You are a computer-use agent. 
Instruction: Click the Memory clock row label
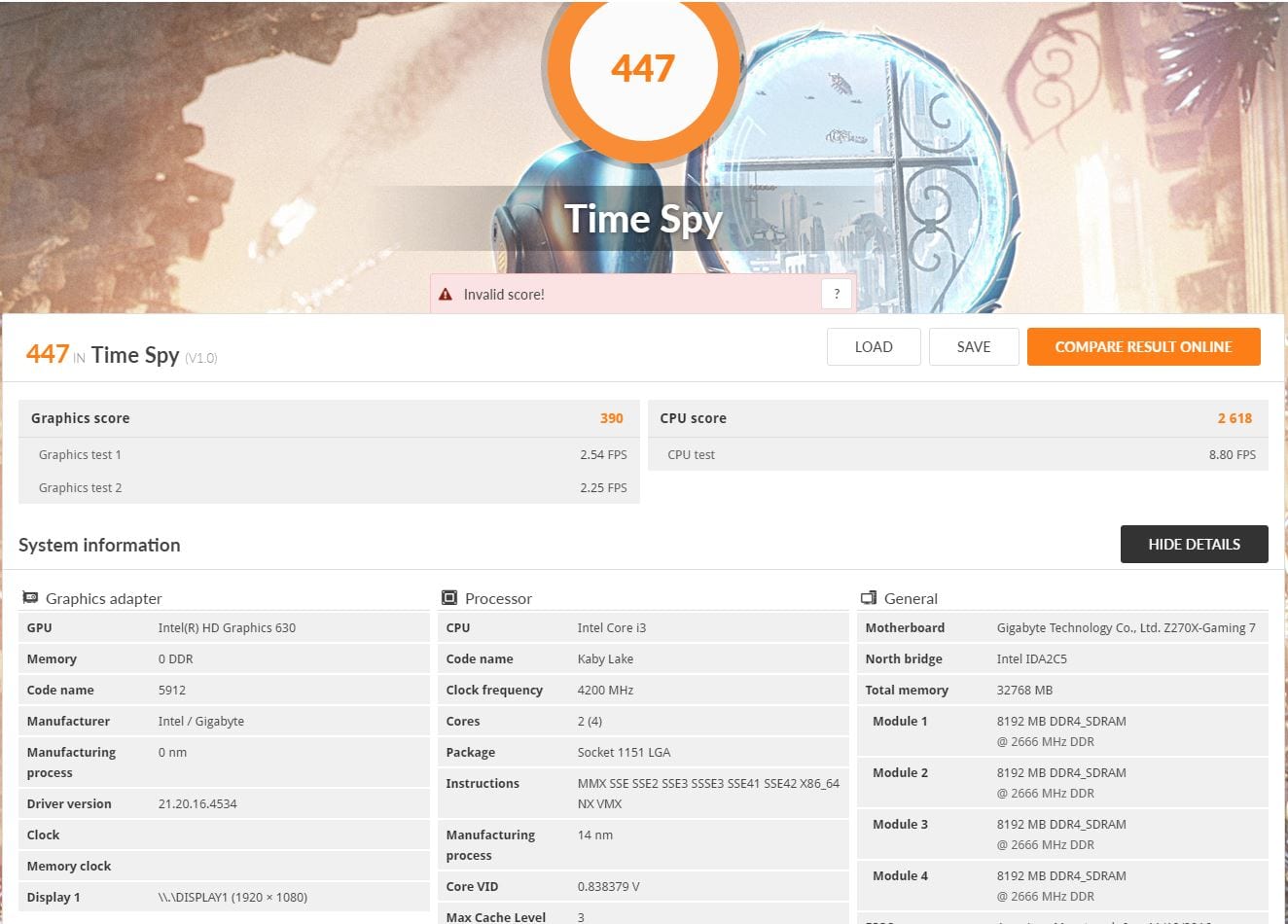coord(69,866)
